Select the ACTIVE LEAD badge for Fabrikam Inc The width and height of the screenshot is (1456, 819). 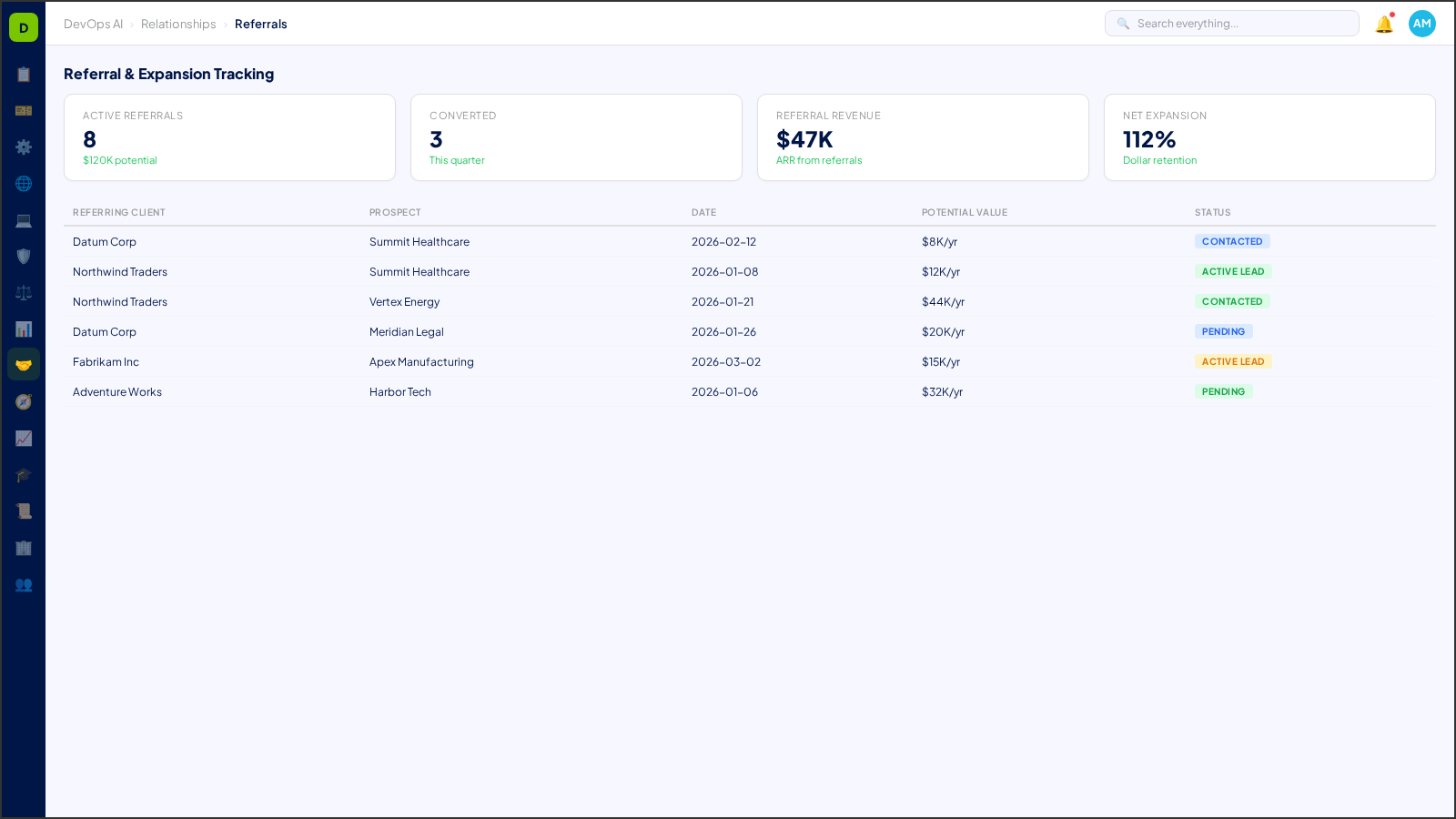click(x=1233, y=361)
